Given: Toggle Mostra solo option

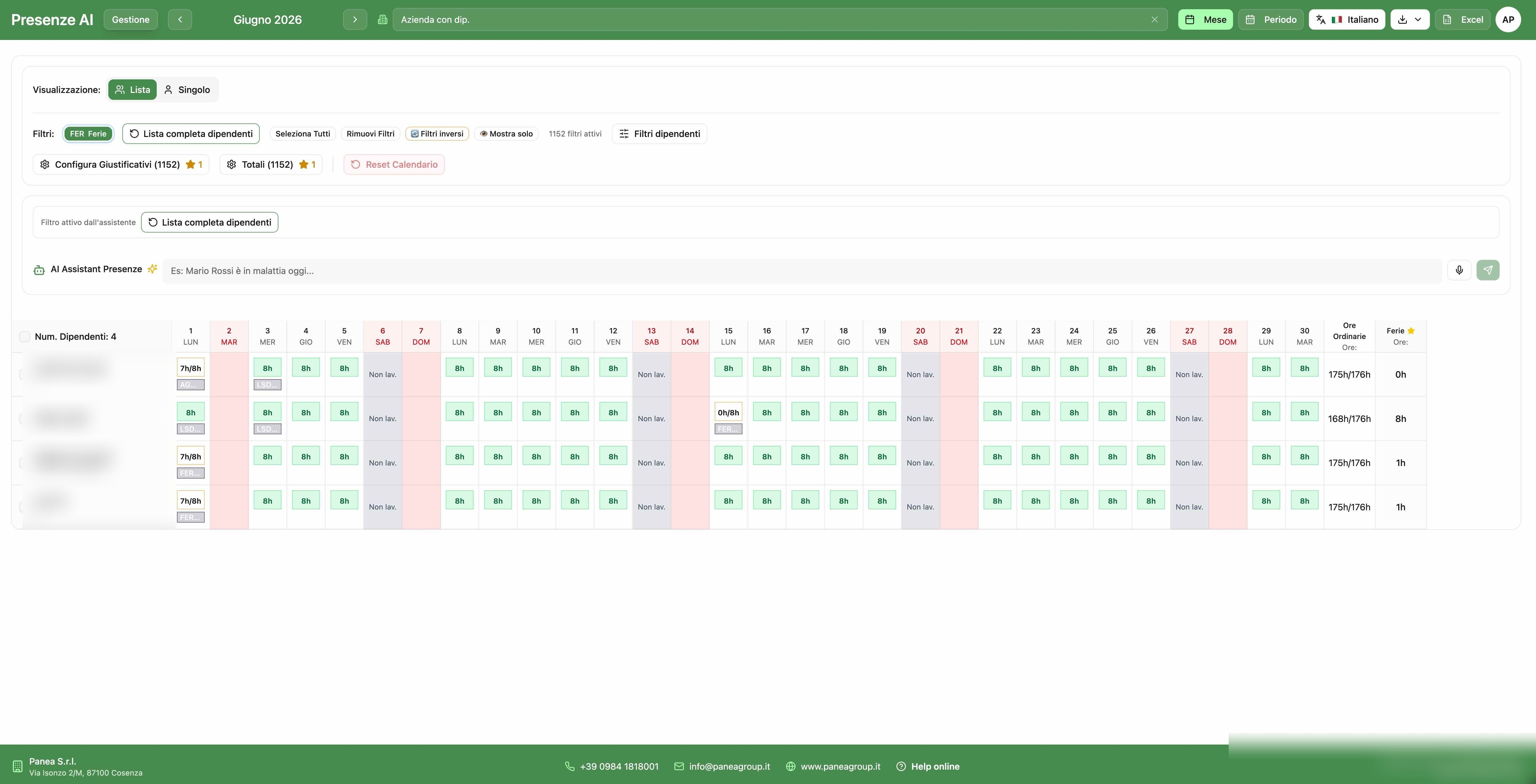Looking at the screenshot, I should point(506,134).
